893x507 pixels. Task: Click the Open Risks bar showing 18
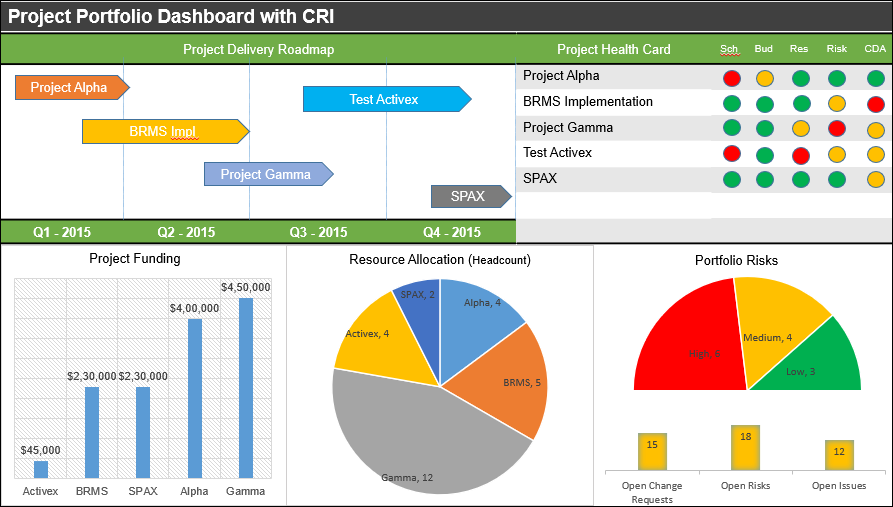(x=746, y=448)
